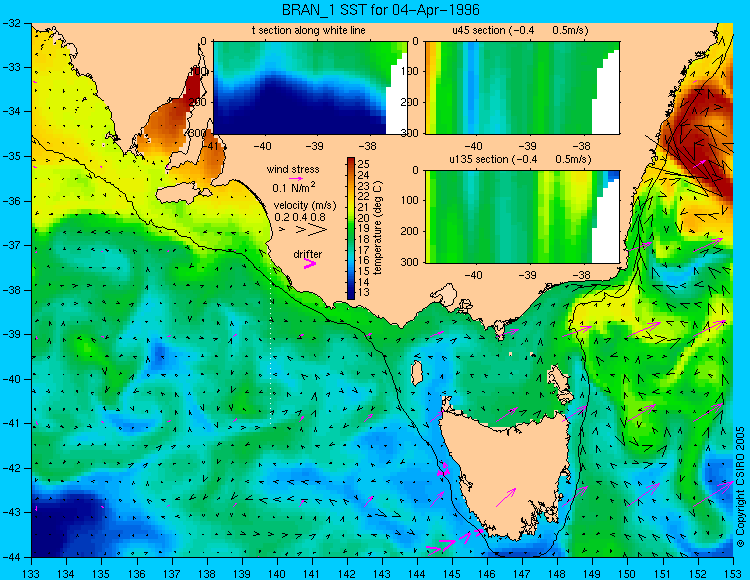Click the -38 label under the u135 section plot
Viewport: 750px width, 580px height.
(581, 275)
